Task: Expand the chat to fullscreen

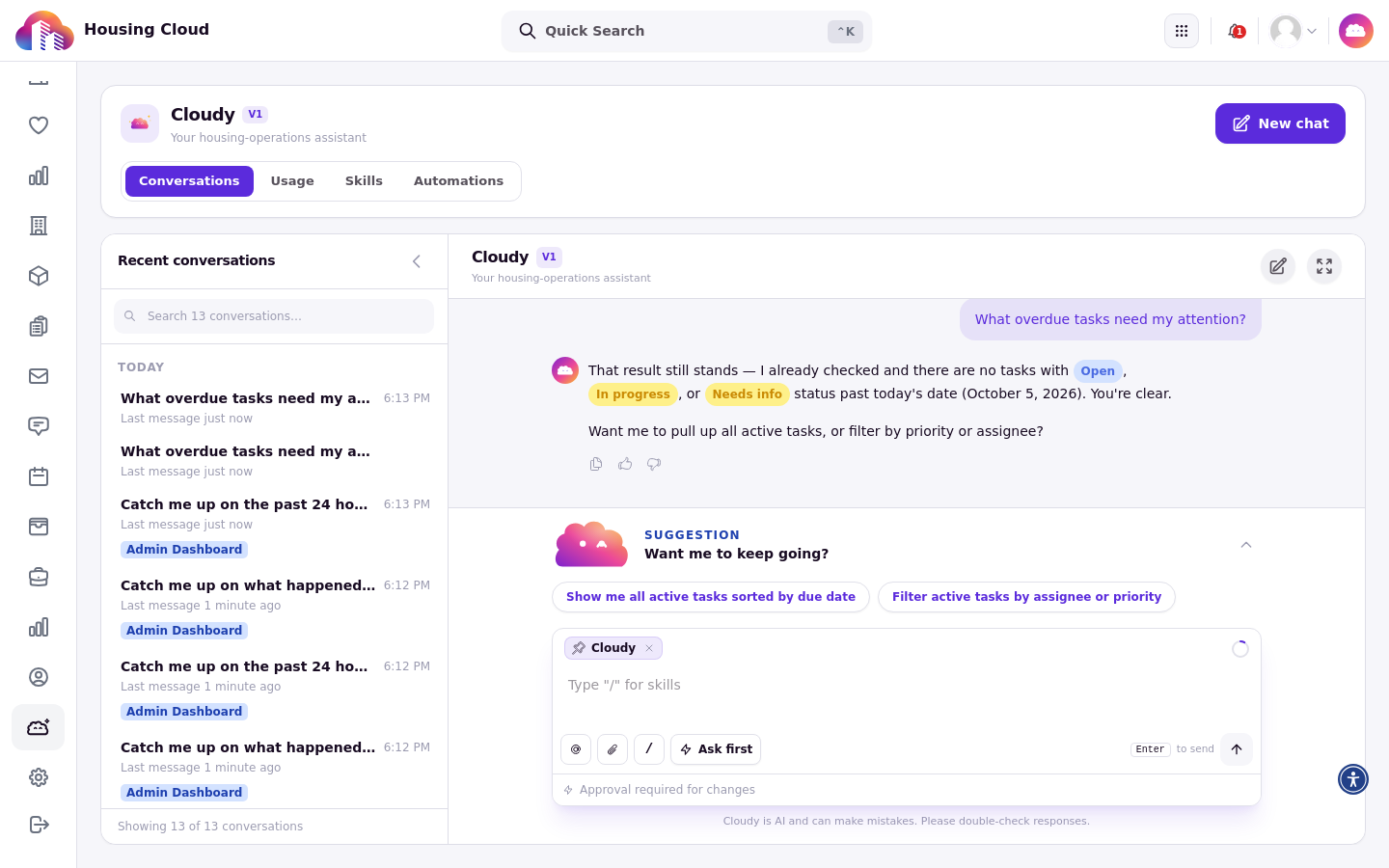Action: point(1324,266)
